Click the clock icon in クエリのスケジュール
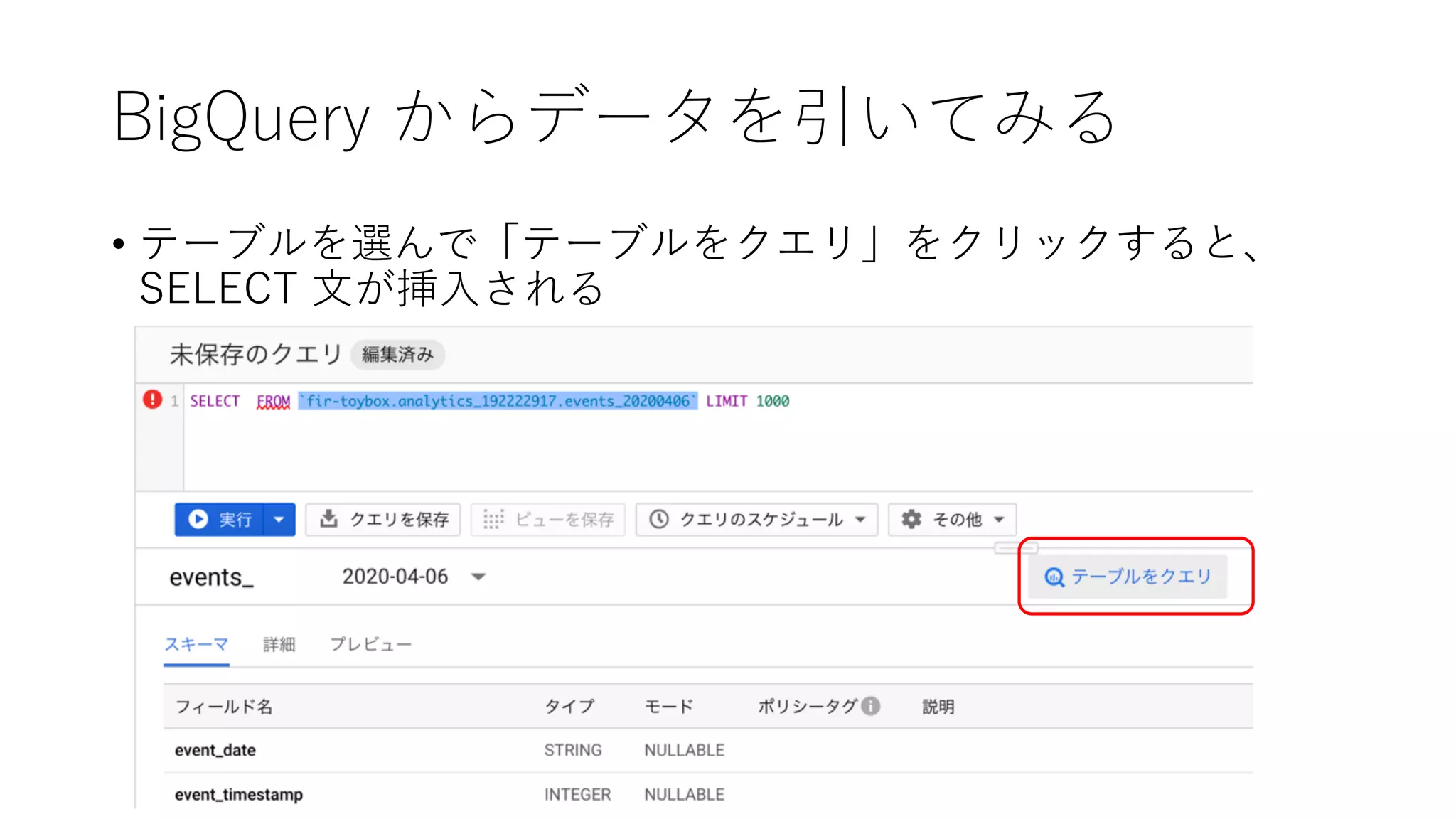Viewport: 1456px width, 819px height. click(x=659, y=519)
